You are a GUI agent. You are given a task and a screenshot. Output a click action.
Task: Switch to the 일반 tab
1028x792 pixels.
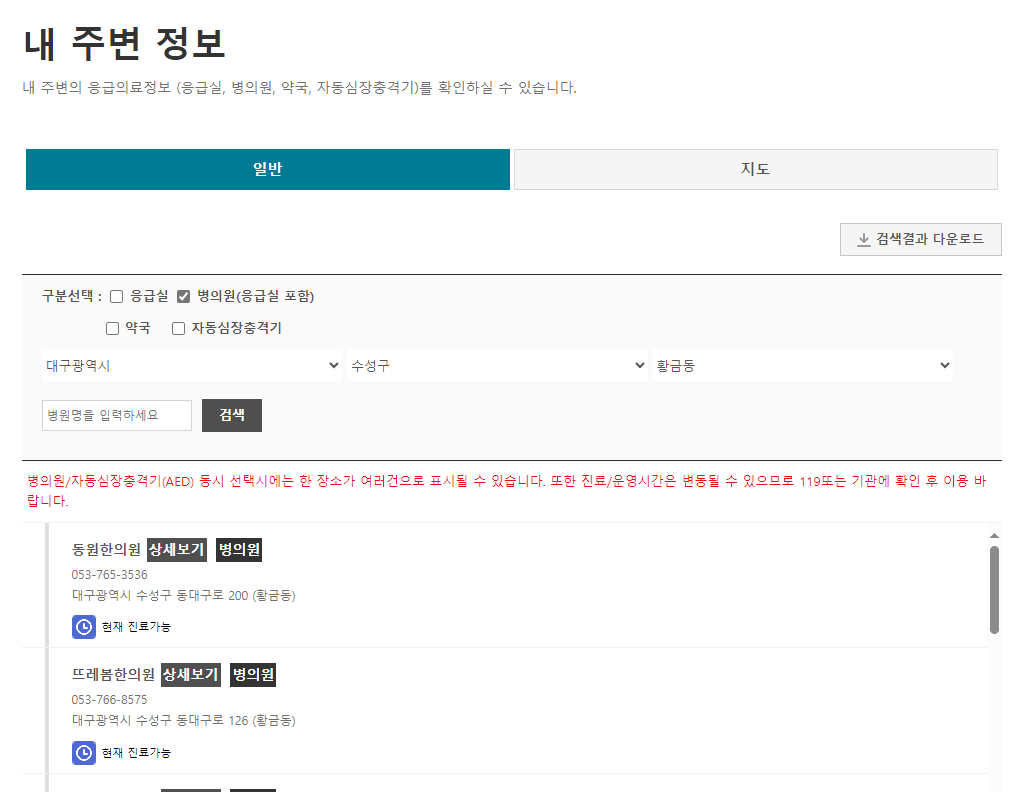pos(267,169)
